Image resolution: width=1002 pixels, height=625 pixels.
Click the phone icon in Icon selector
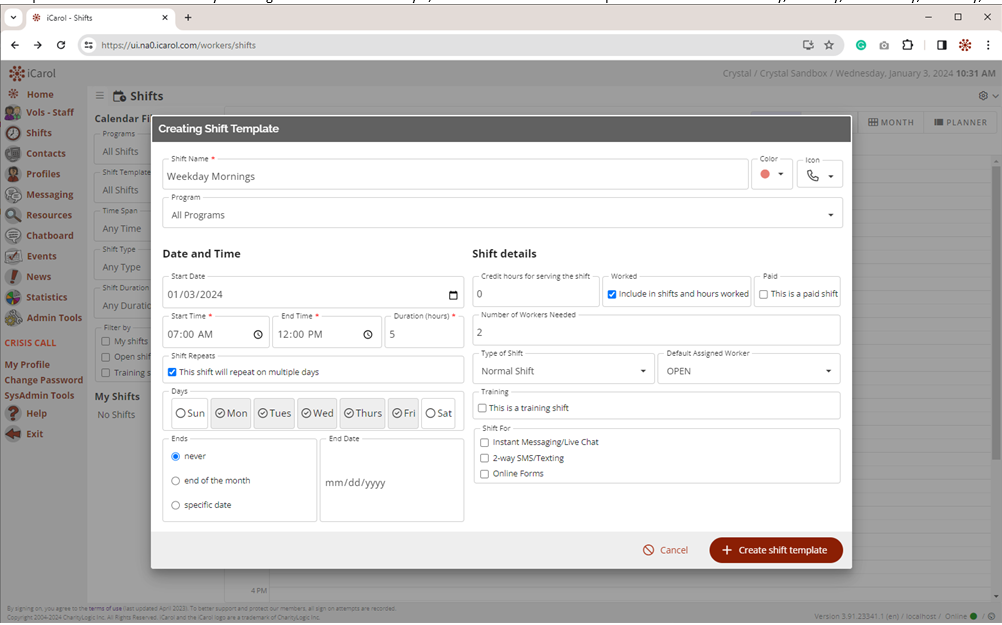(812, 176)
